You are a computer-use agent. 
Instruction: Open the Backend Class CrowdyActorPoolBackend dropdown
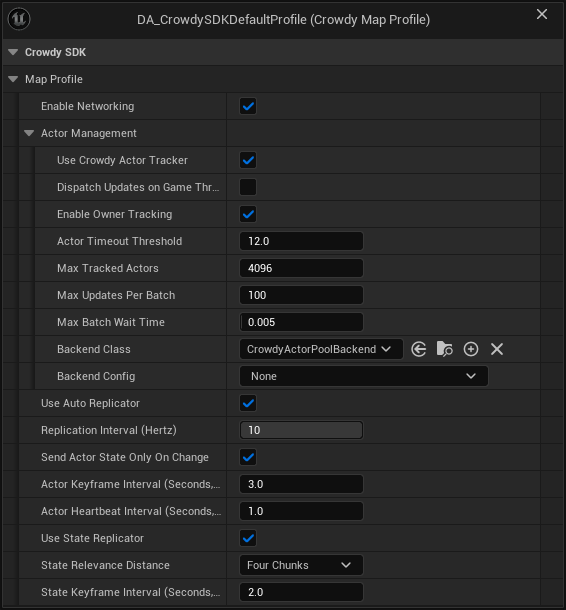(321, 349)
